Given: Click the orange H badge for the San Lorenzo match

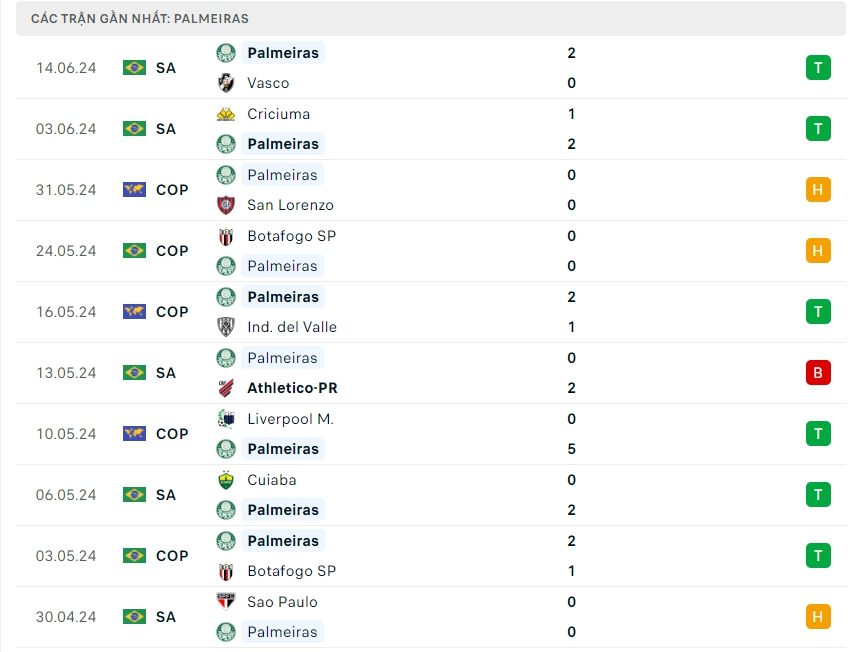Looking at the screenshot, I should point(818,190).
